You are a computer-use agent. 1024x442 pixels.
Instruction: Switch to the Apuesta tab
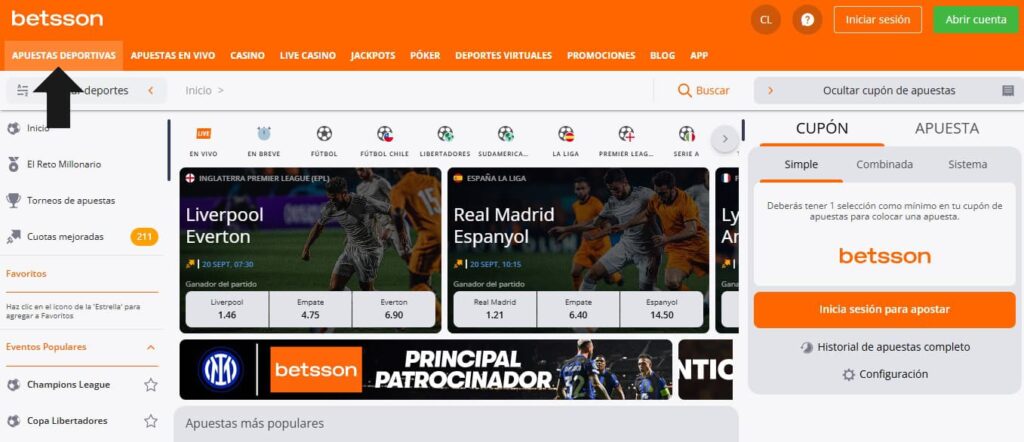[946, 128]
